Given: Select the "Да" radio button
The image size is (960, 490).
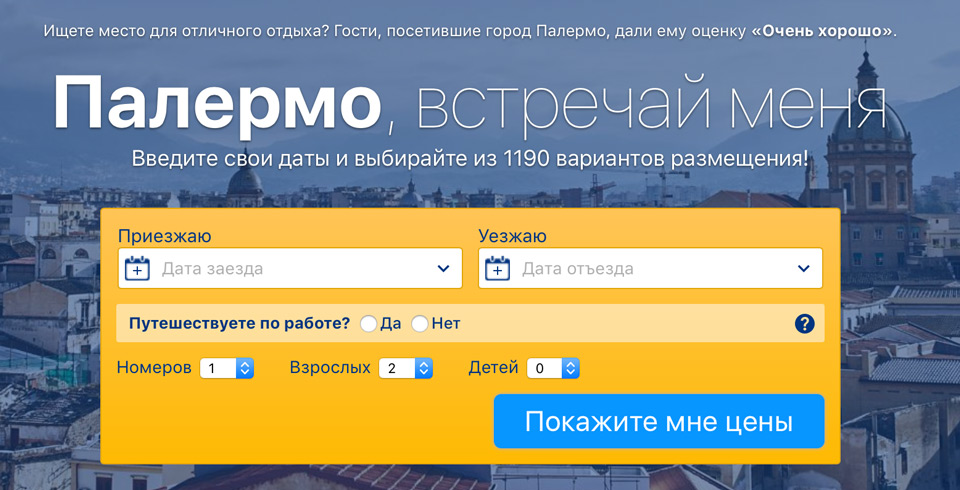Looking at the screenshot, I should tap(369, 324).
